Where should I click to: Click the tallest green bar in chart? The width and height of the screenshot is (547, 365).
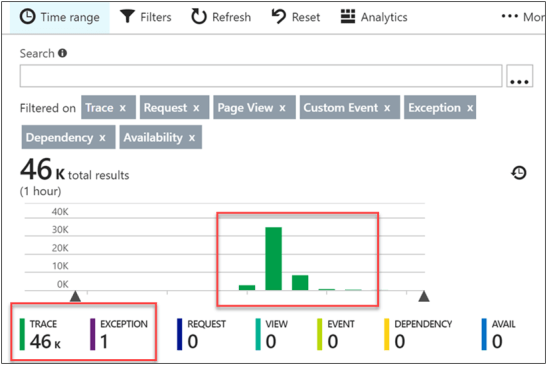pyautogui.click(x=274, y=259)
